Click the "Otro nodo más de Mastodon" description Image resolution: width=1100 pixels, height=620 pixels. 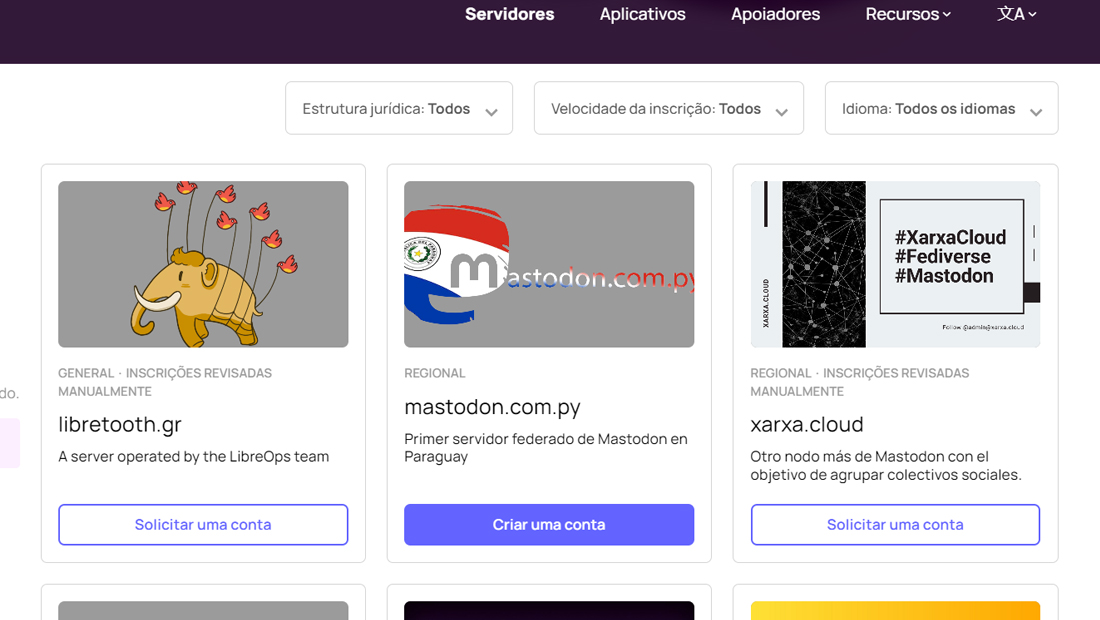[885, 466]
